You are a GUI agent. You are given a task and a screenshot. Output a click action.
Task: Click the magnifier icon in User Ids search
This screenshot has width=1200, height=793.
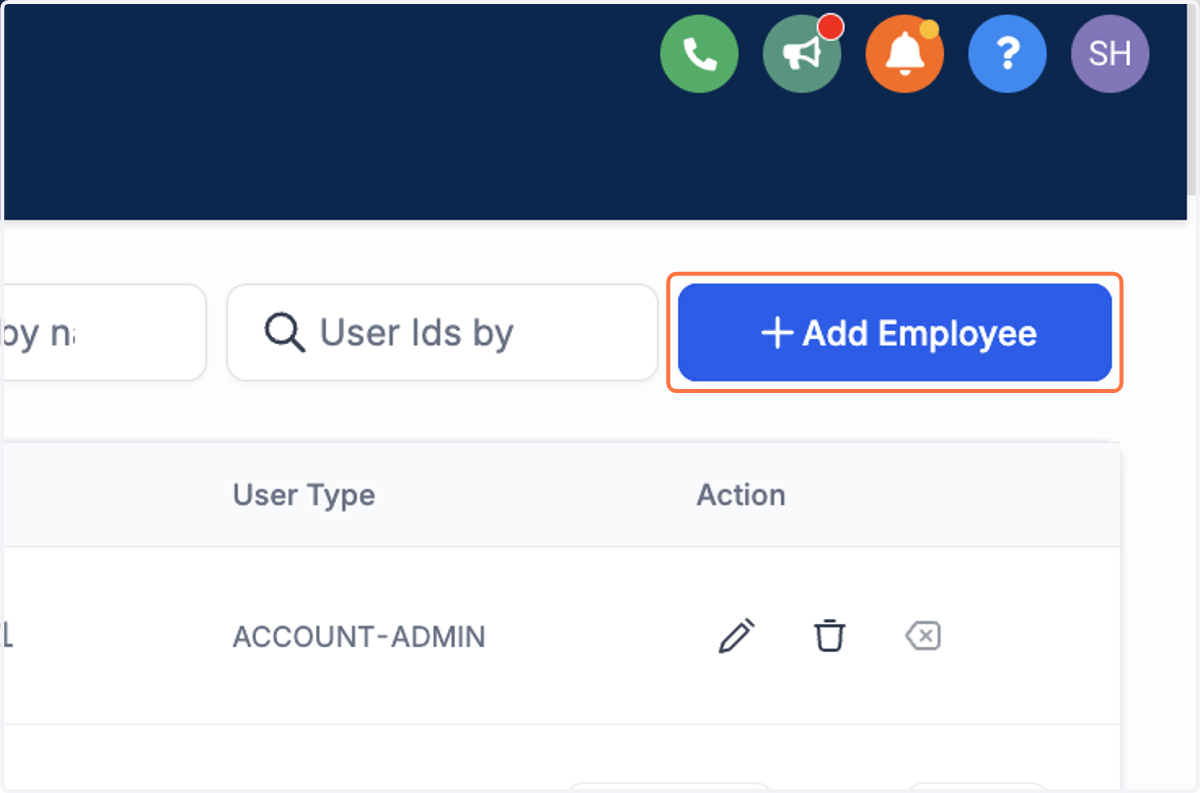(x=285, y=332)
